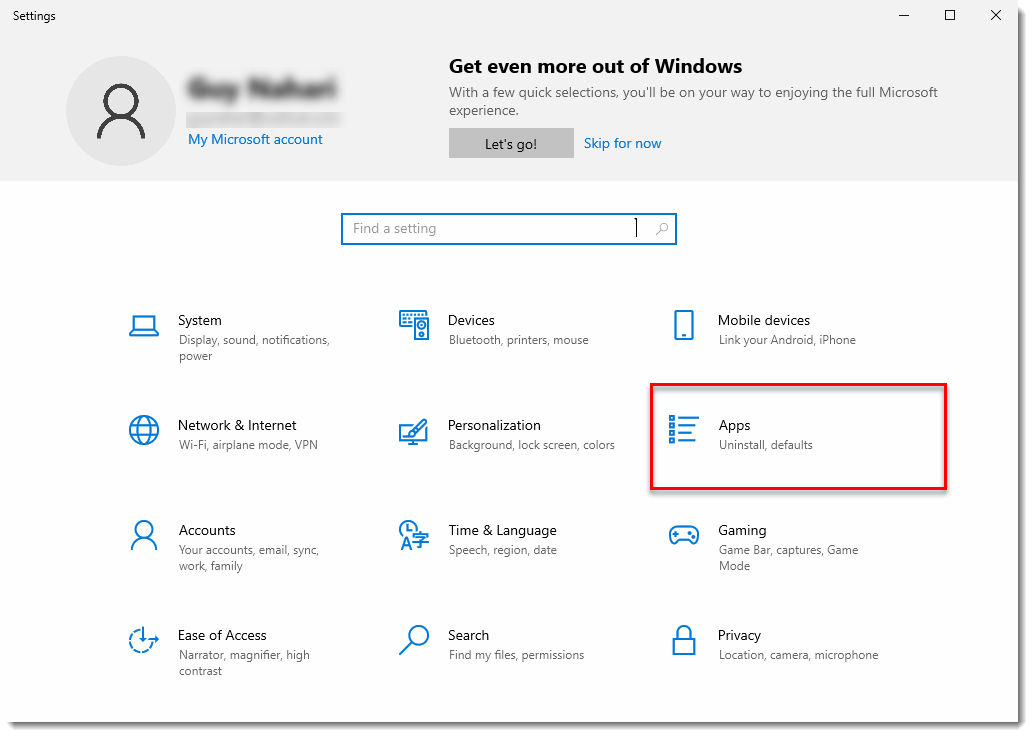Image resolution: width=1033 pixels, height=737 pixels.
Task: Select the Apps title text
Action: click(735, 425)
